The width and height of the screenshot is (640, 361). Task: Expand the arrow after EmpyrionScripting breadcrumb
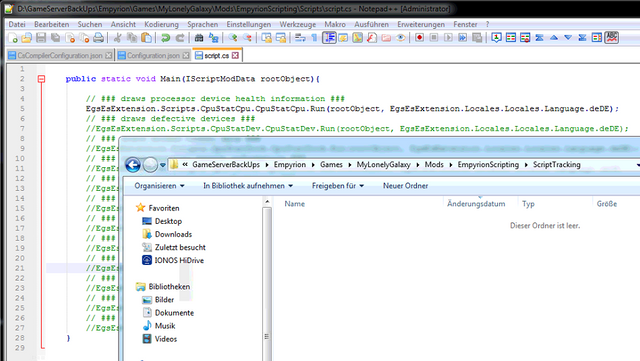tap(526, 165)
